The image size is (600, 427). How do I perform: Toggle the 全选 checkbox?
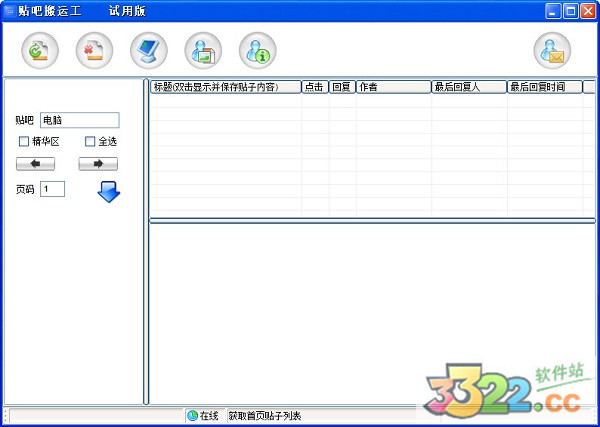point(90,142)
